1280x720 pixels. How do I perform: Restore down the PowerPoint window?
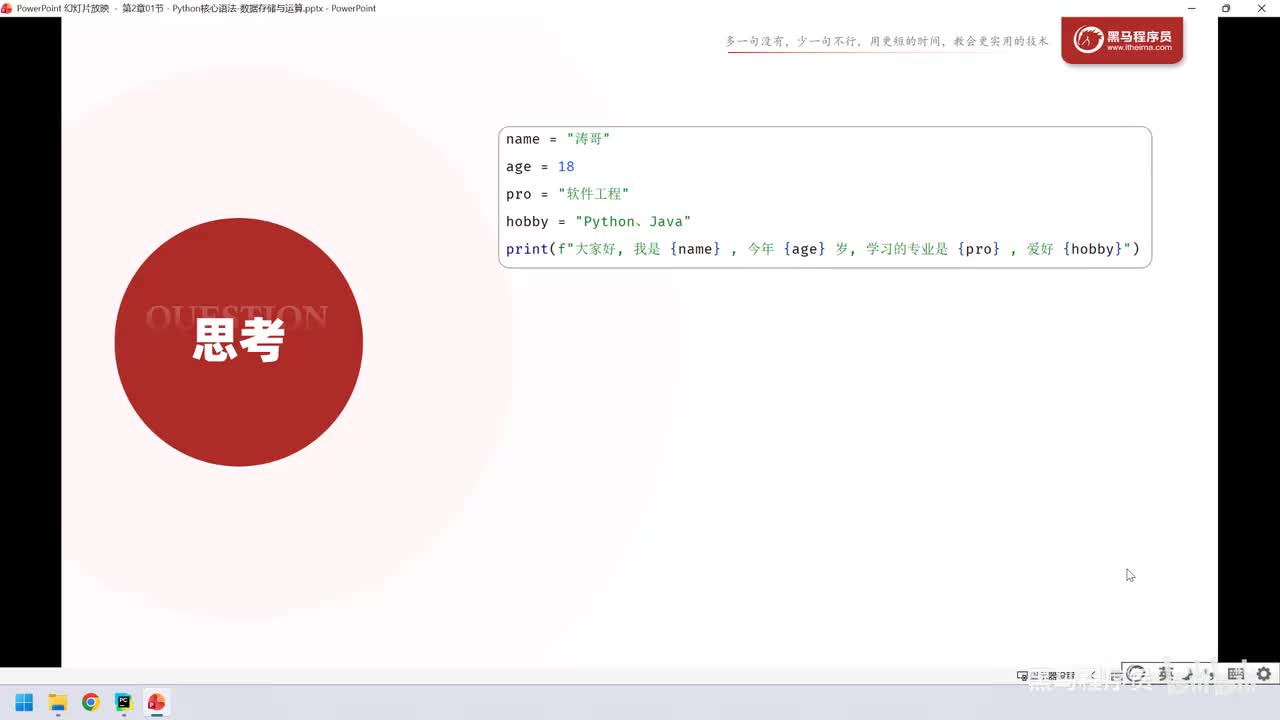click(x=1226, y=8)
